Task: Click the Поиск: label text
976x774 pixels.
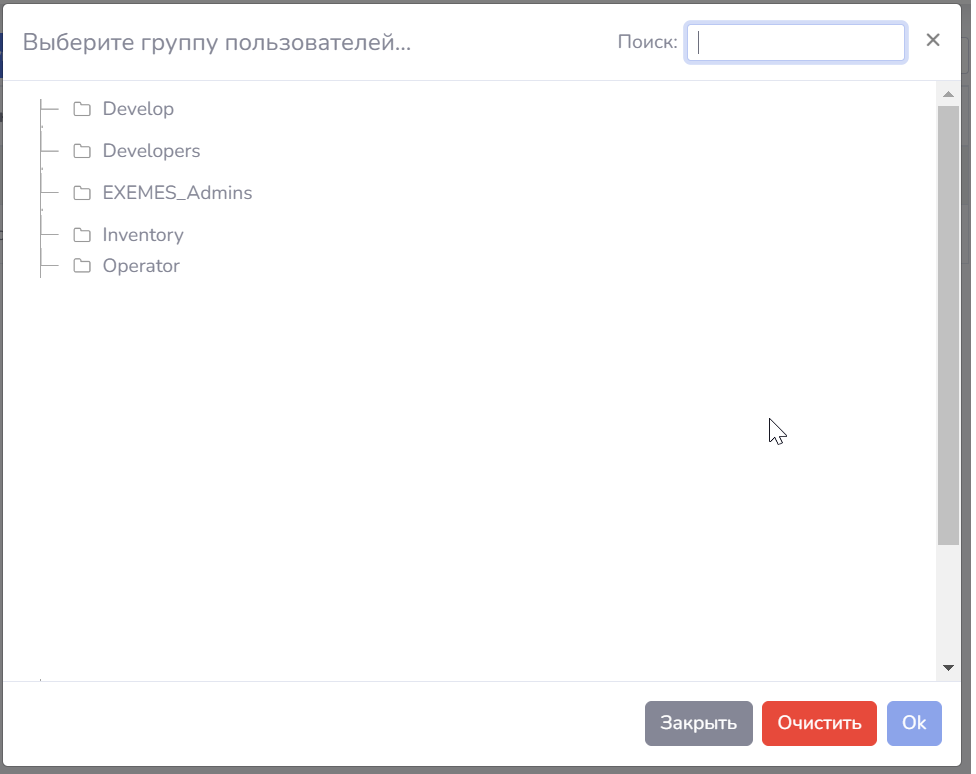Action: (x=647, y=42)
